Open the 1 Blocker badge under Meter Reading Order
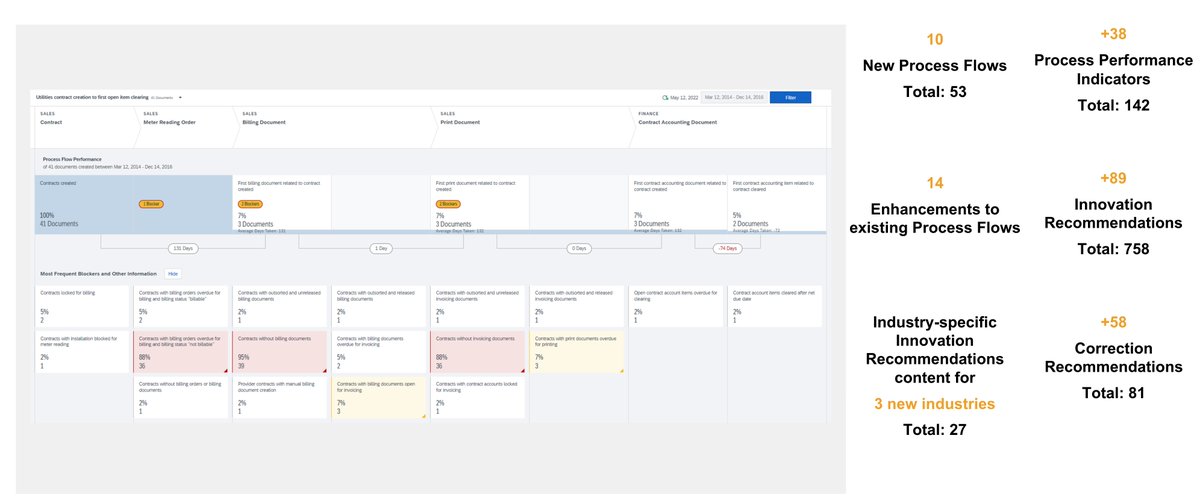The height and width of the screenshot is (503, 1200). point(152,203)
